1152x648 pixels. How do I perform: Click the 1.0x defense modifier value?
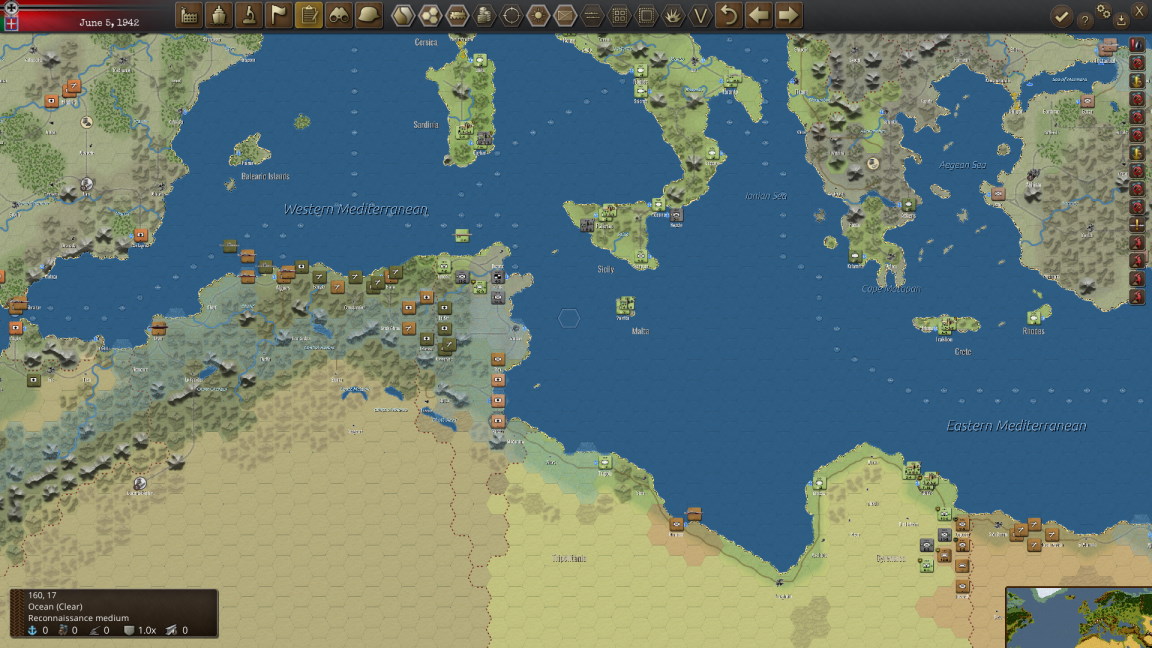(147, 630)
